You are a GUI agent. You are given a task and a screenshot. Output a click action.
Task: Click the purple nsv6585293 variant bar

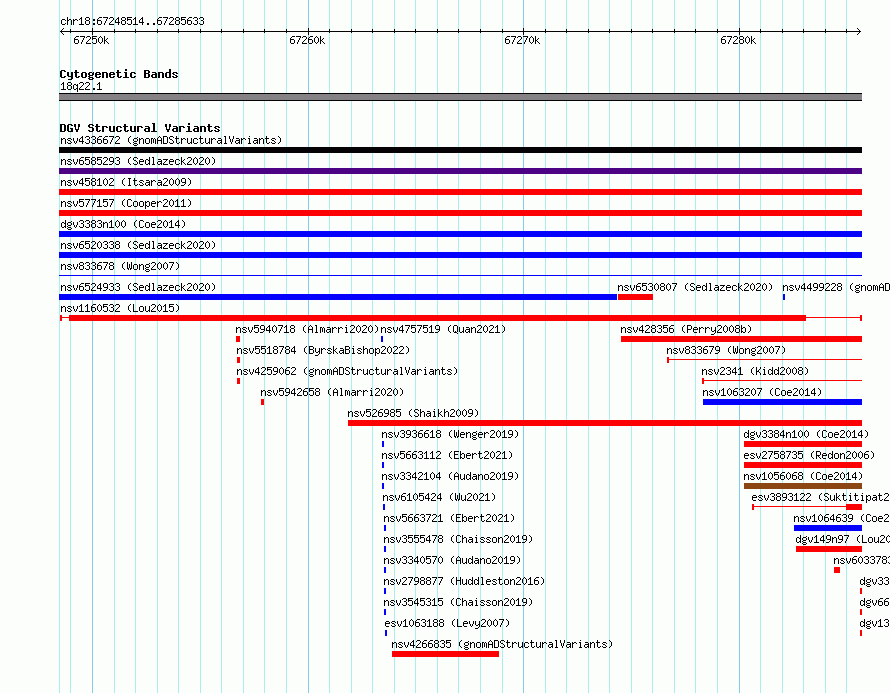point(460,171)
